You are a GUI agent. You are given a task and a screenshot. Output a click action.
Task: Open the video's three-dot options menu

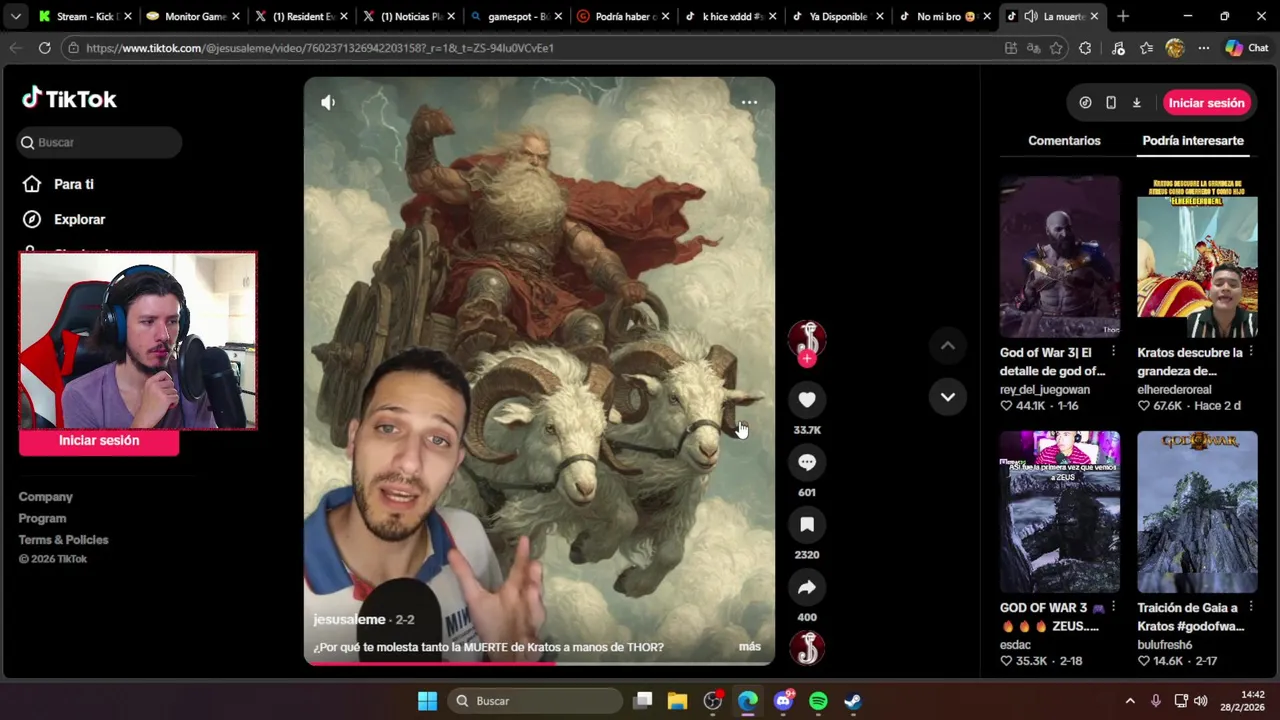pyautogui.click(x=749, y=102)
